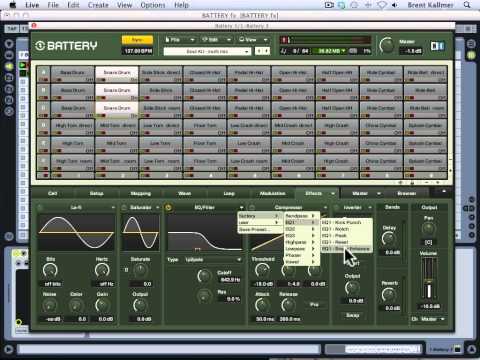Select Highpass in the filter submenu

301,242
